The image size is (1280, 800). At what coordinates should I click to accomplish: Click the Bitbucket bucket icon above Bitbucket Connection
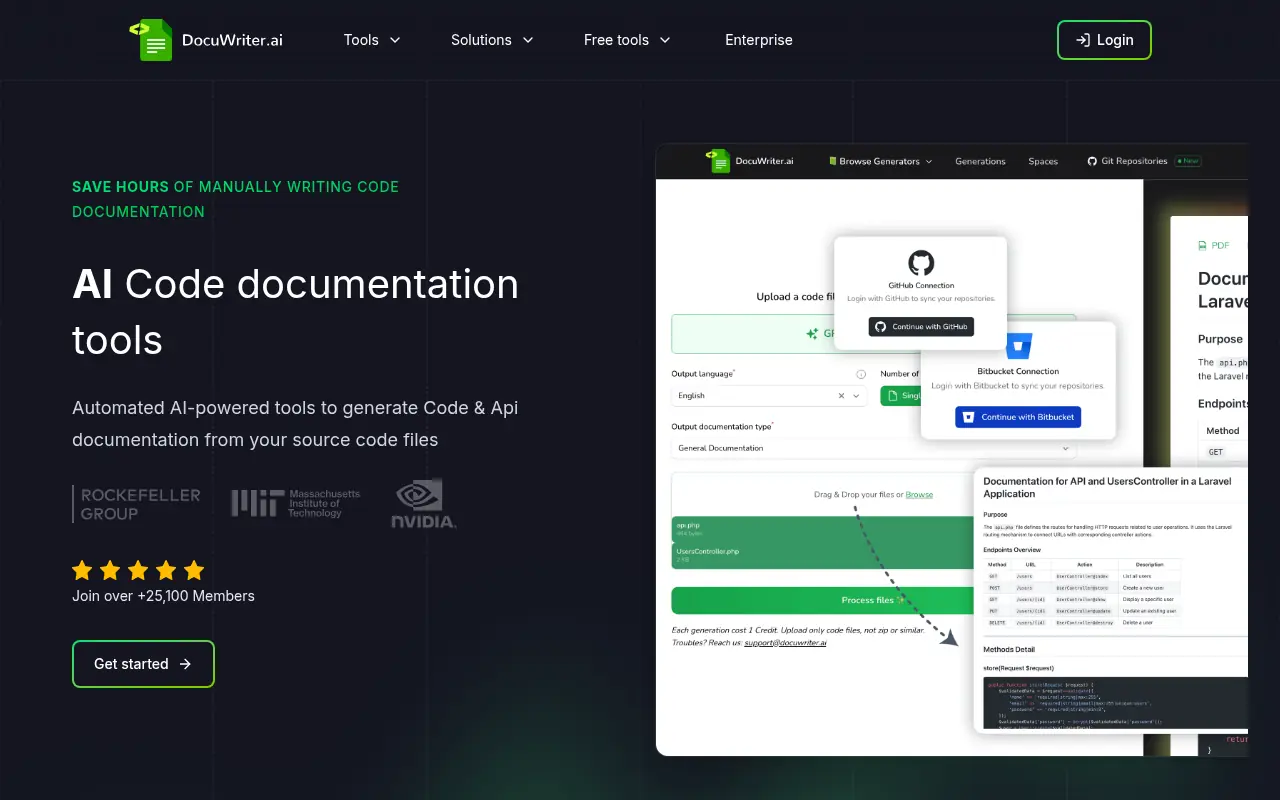[1017, 345]
